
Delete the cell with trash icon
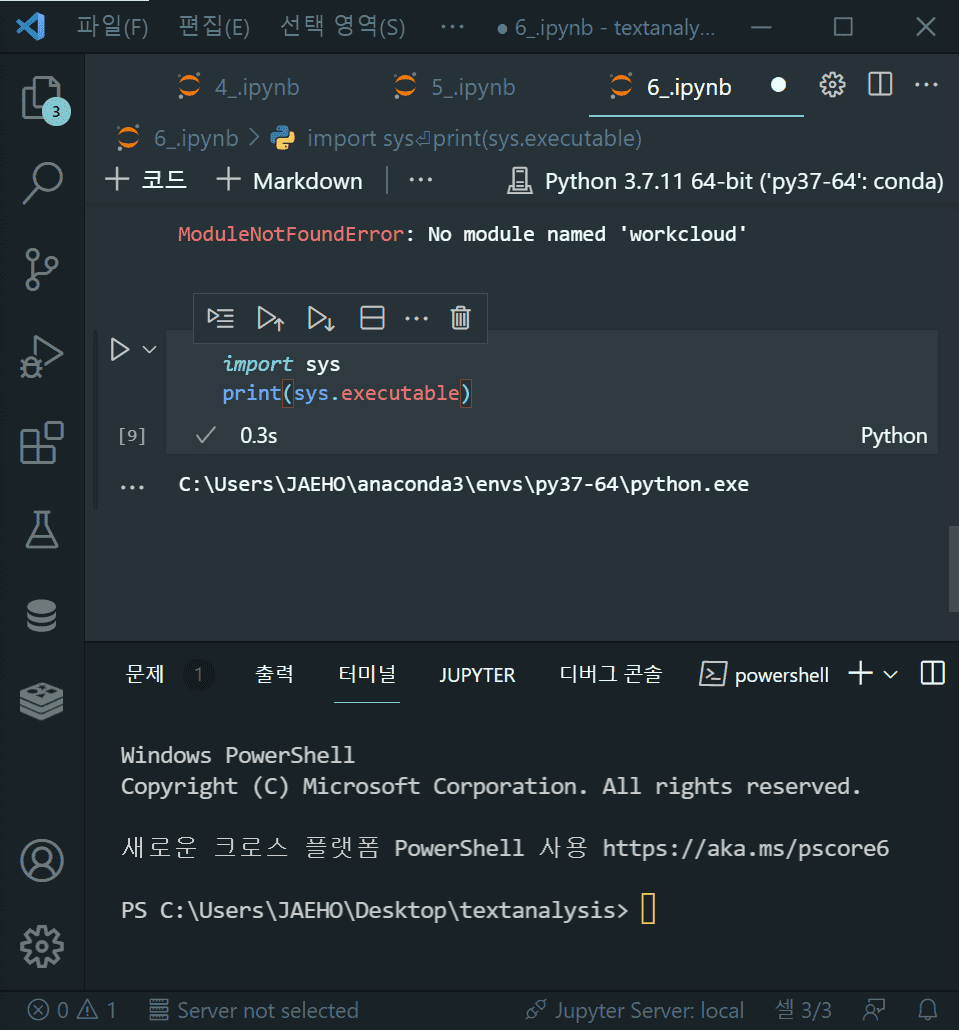coord(460,318)
